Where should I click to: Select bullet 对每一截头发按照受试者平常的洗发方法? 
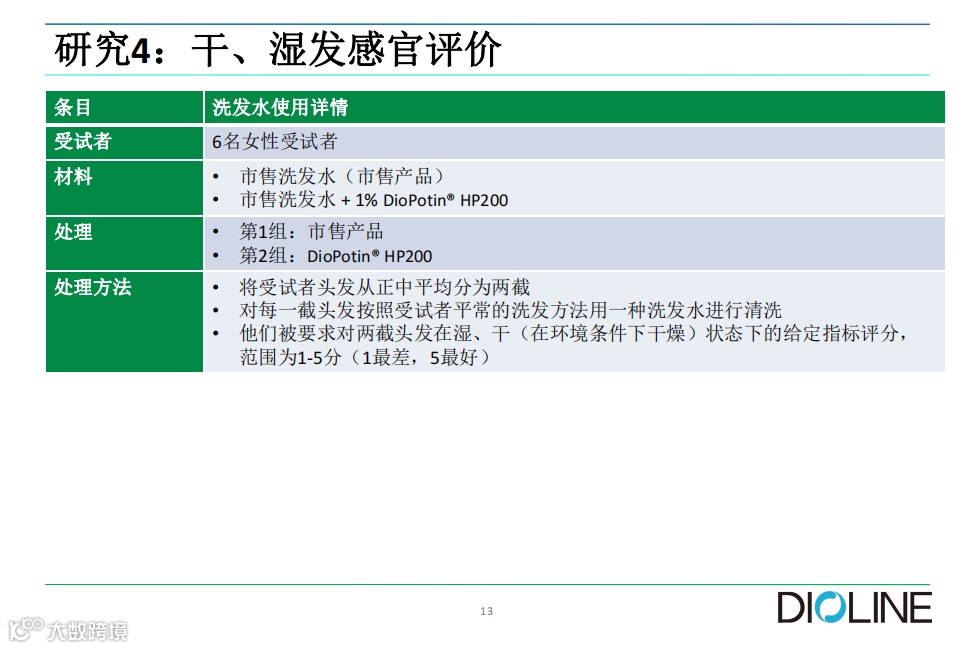511,310
